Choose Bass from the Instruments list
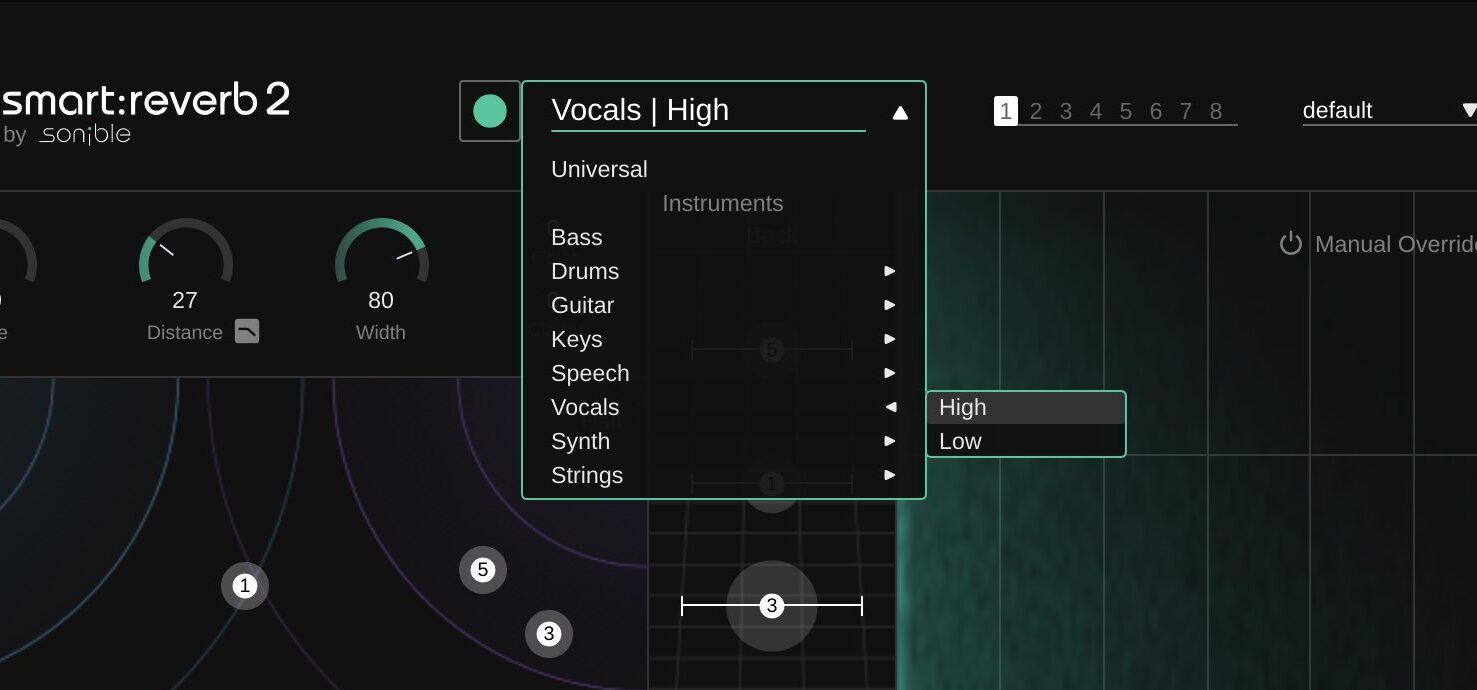Screen dimensions: 1477x690 click(577, 237)
